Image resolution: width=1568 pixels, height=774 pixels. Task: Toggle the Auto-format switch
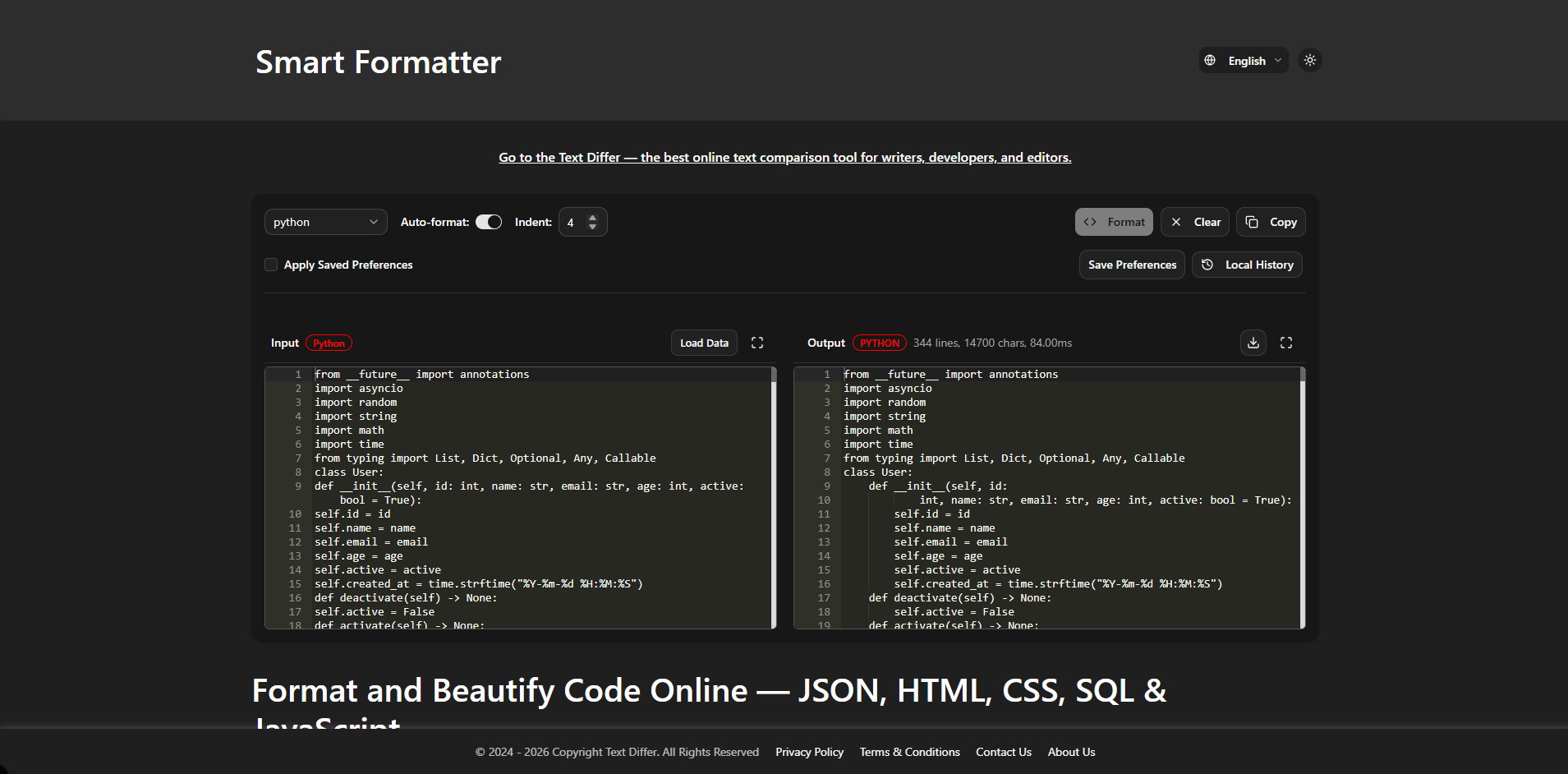[x=489, y=222]
